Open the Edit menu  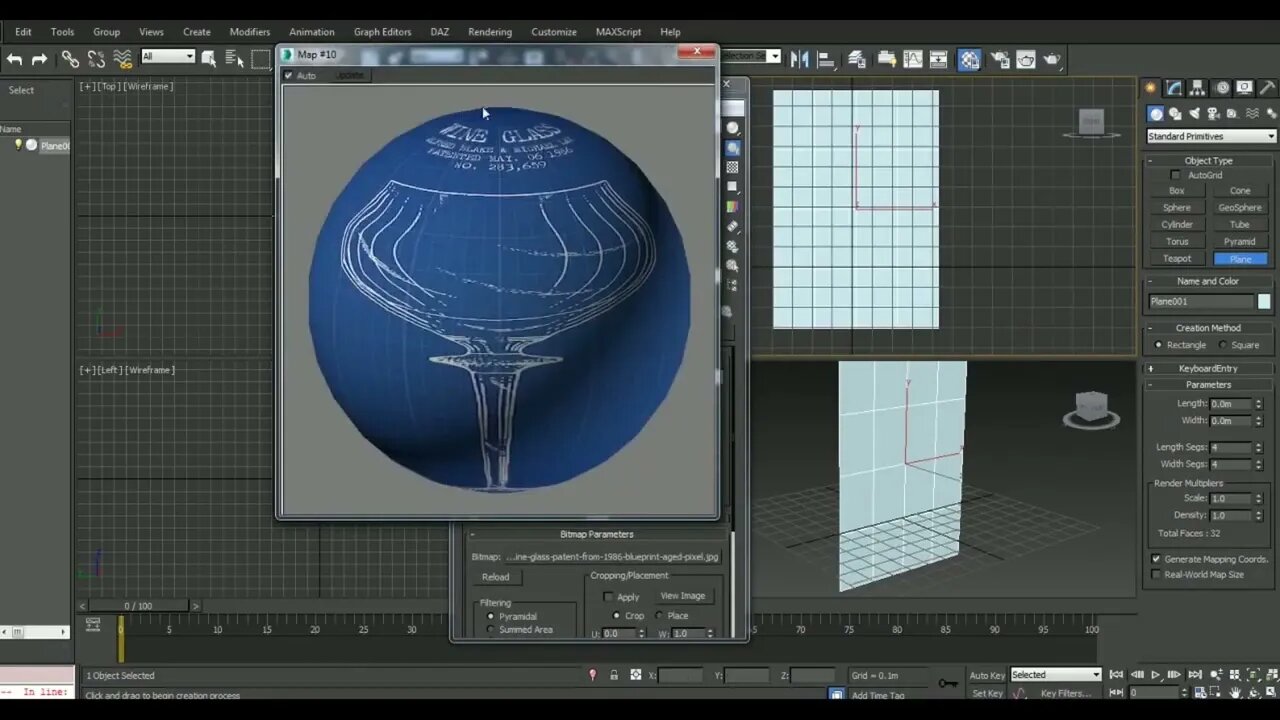point(23,32)
